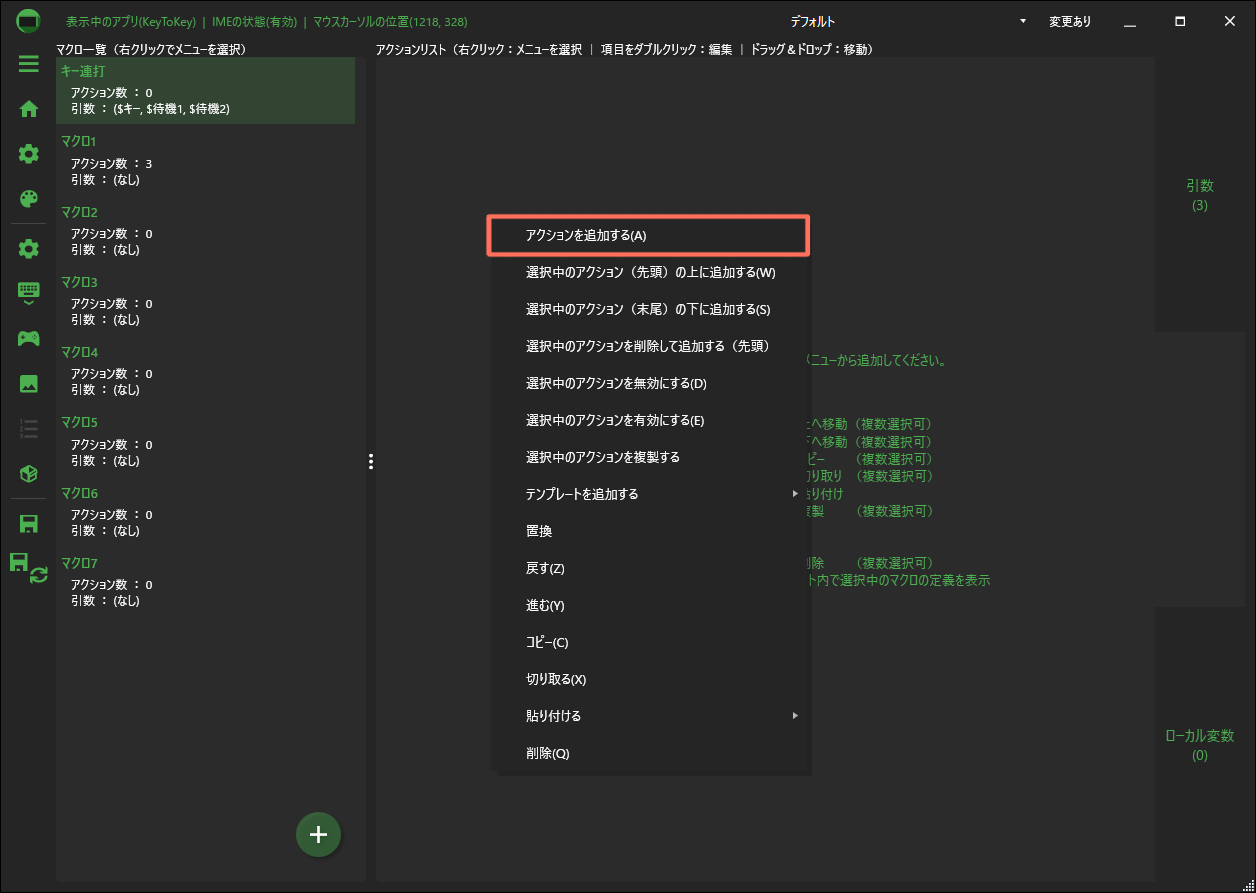
Task: Open the numbered list icon
Action: click(29, 429)
